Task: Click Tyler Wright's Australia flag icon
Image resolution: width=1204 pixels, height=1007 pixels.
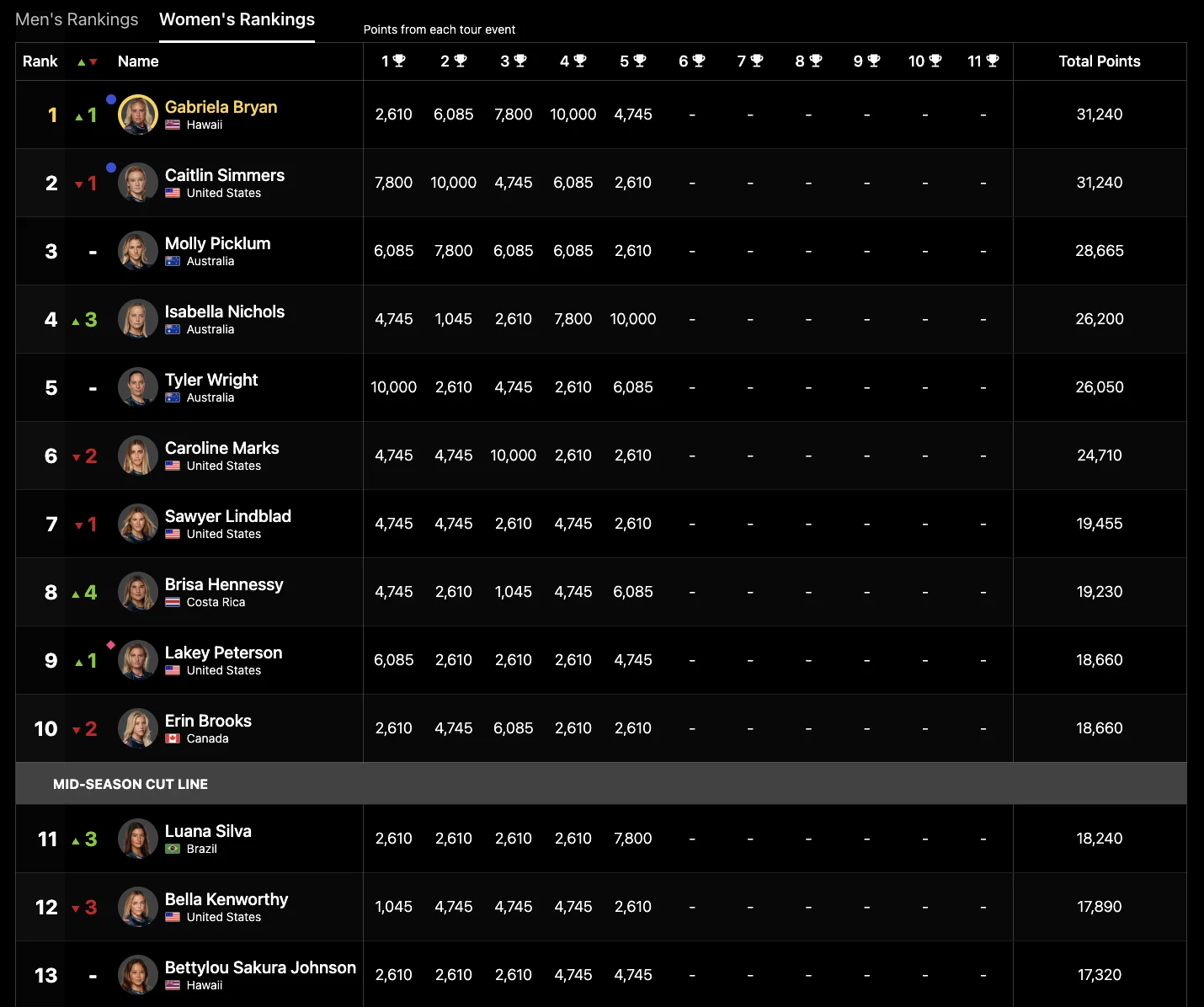Action: point(173,397)
